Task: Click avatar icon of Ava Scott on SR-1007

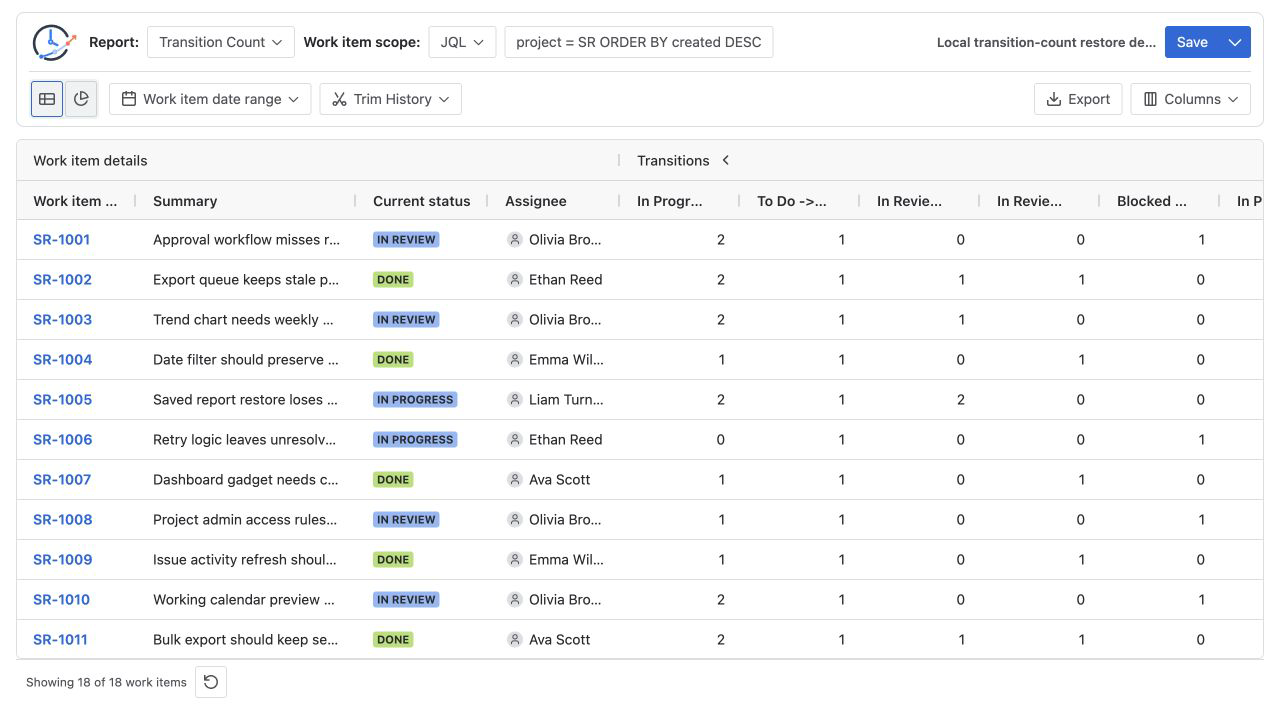Action: tap(515, 479)
